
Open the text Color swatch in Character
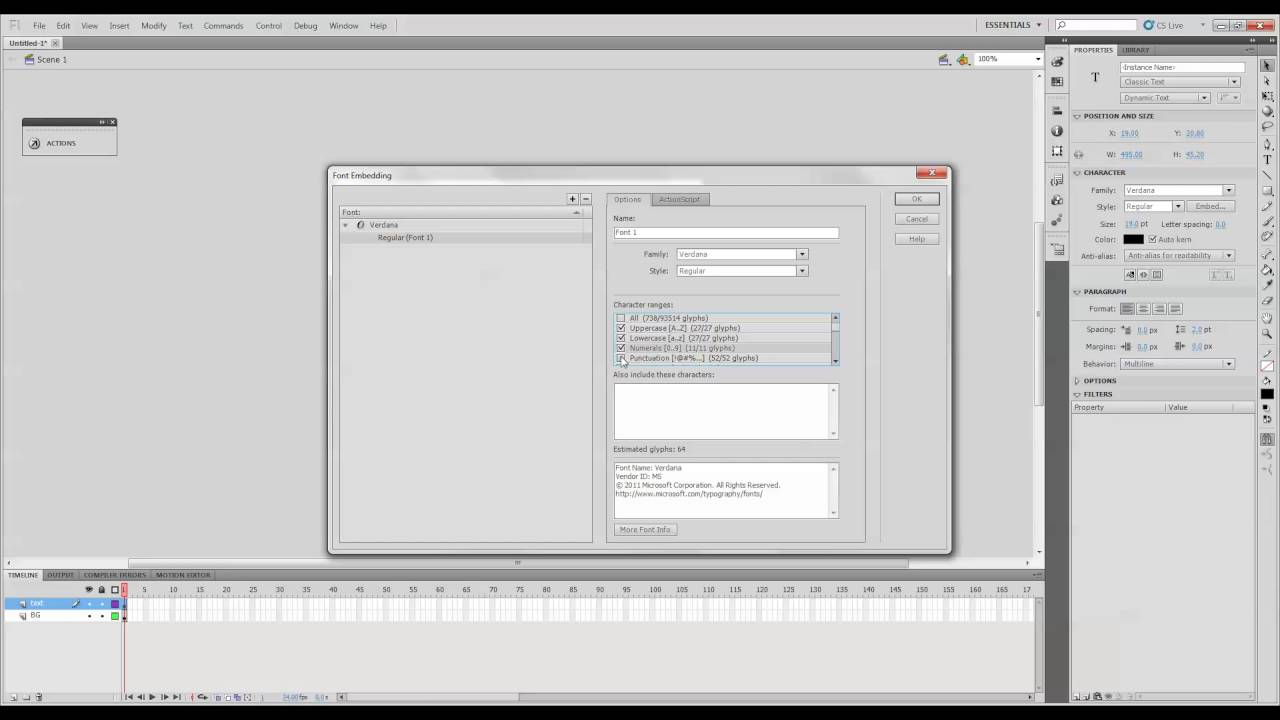[x=1133, y=239]
